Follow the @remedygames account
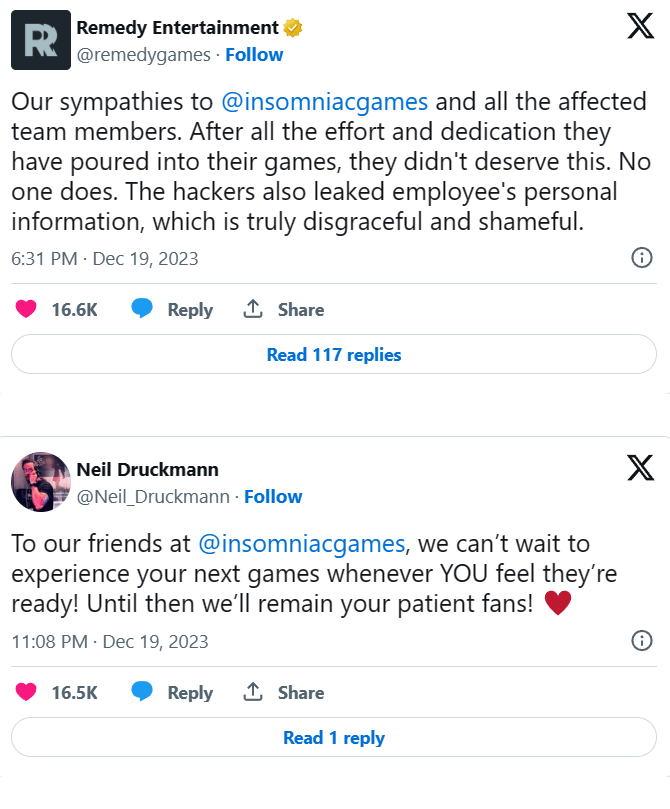Screen dimensions: 670x809 pos(254,55)
